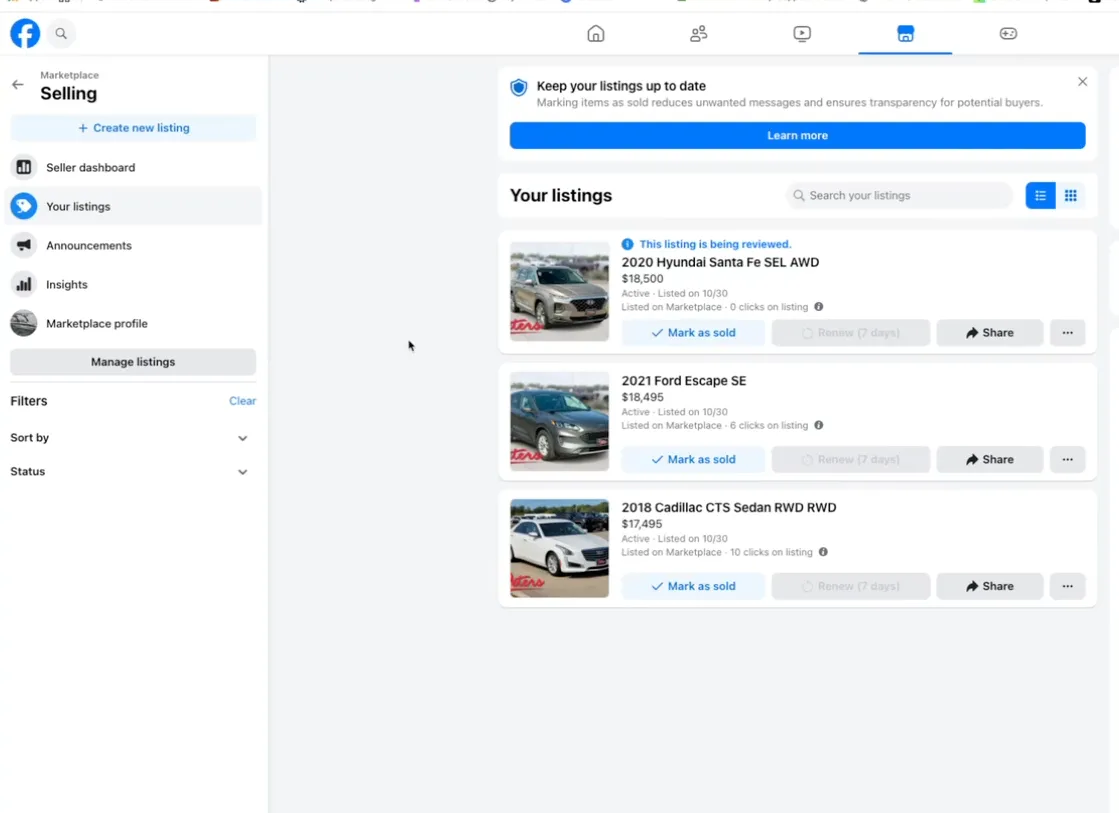Click Create new listing button
This screenshot has width=1119, height=813.
coord(133,128)
